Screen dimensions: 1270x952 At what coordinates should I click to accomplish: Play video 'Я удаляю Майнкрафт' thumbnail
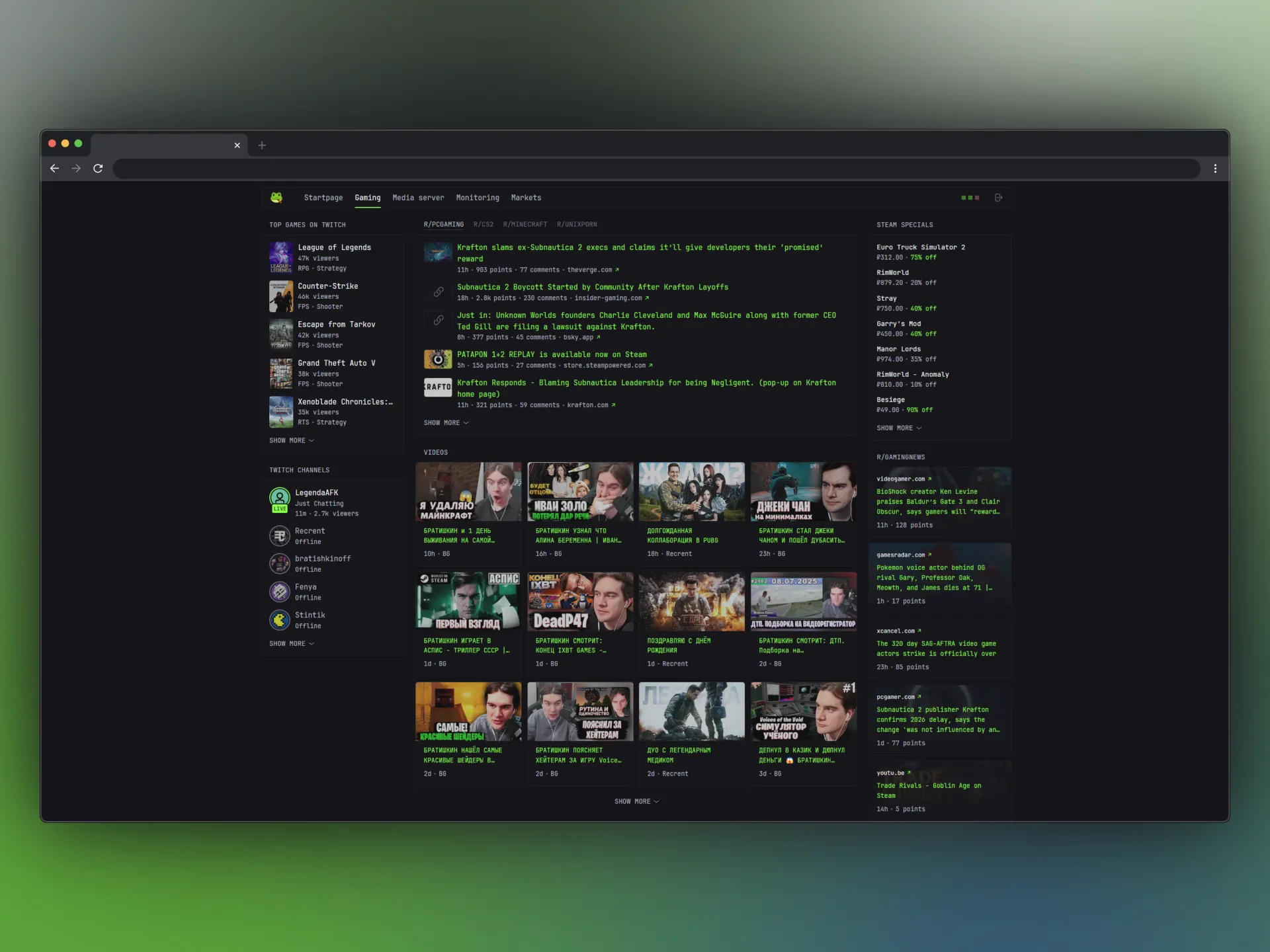click(468, 492)
